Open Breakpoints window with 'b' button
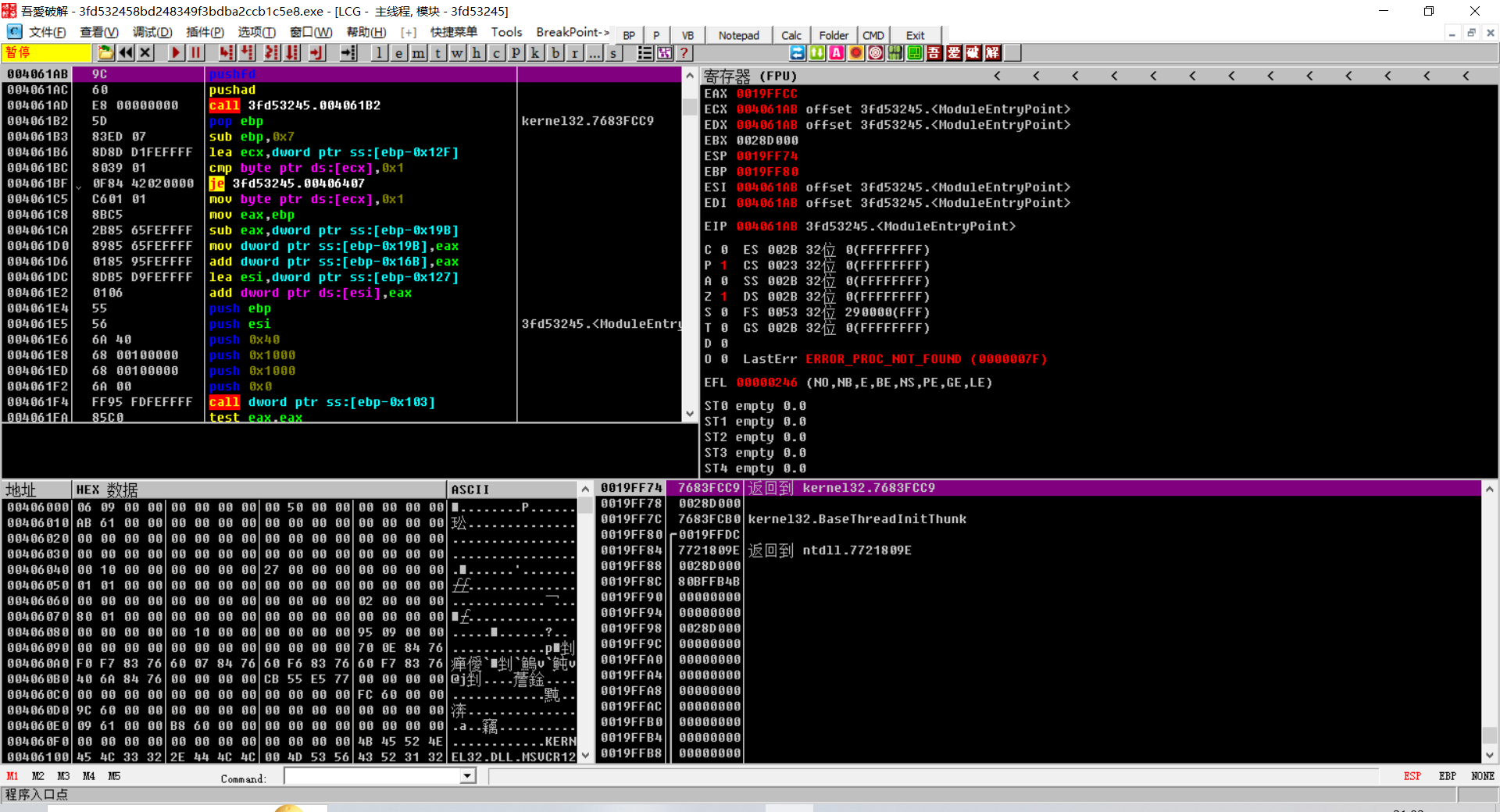The height and width of the screenshot is (812, 1500). click(x=555, y=52)
